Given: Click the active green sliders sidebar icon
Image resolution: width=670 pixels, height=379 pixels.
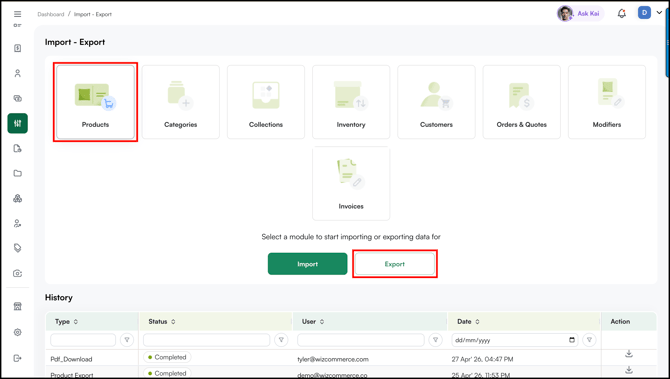Looking at the screenshot, I should pos(18,123).
